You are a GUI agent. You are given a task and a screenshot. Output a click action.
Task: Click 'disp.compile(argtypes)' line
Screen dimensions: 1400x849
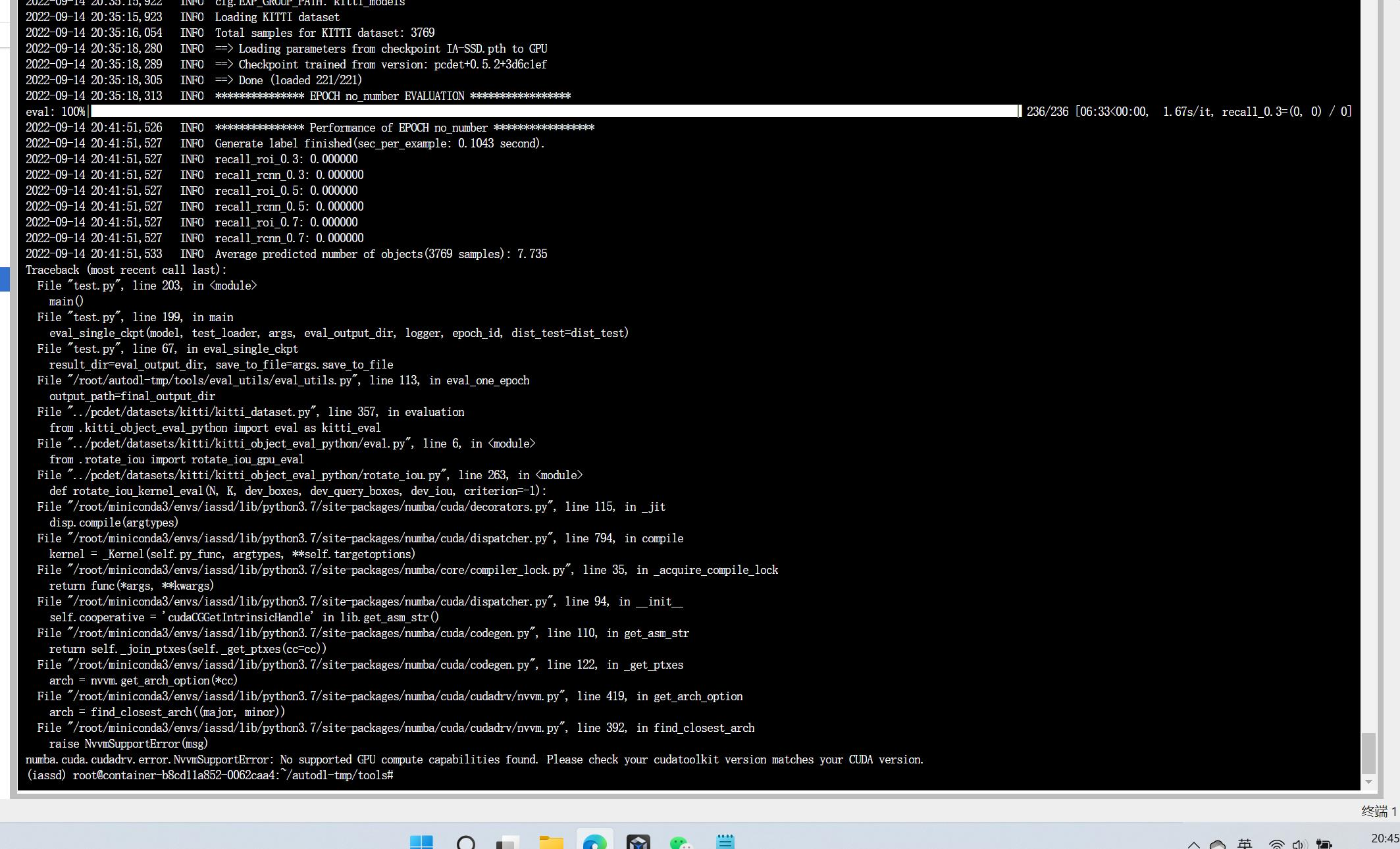click(114, 523)
